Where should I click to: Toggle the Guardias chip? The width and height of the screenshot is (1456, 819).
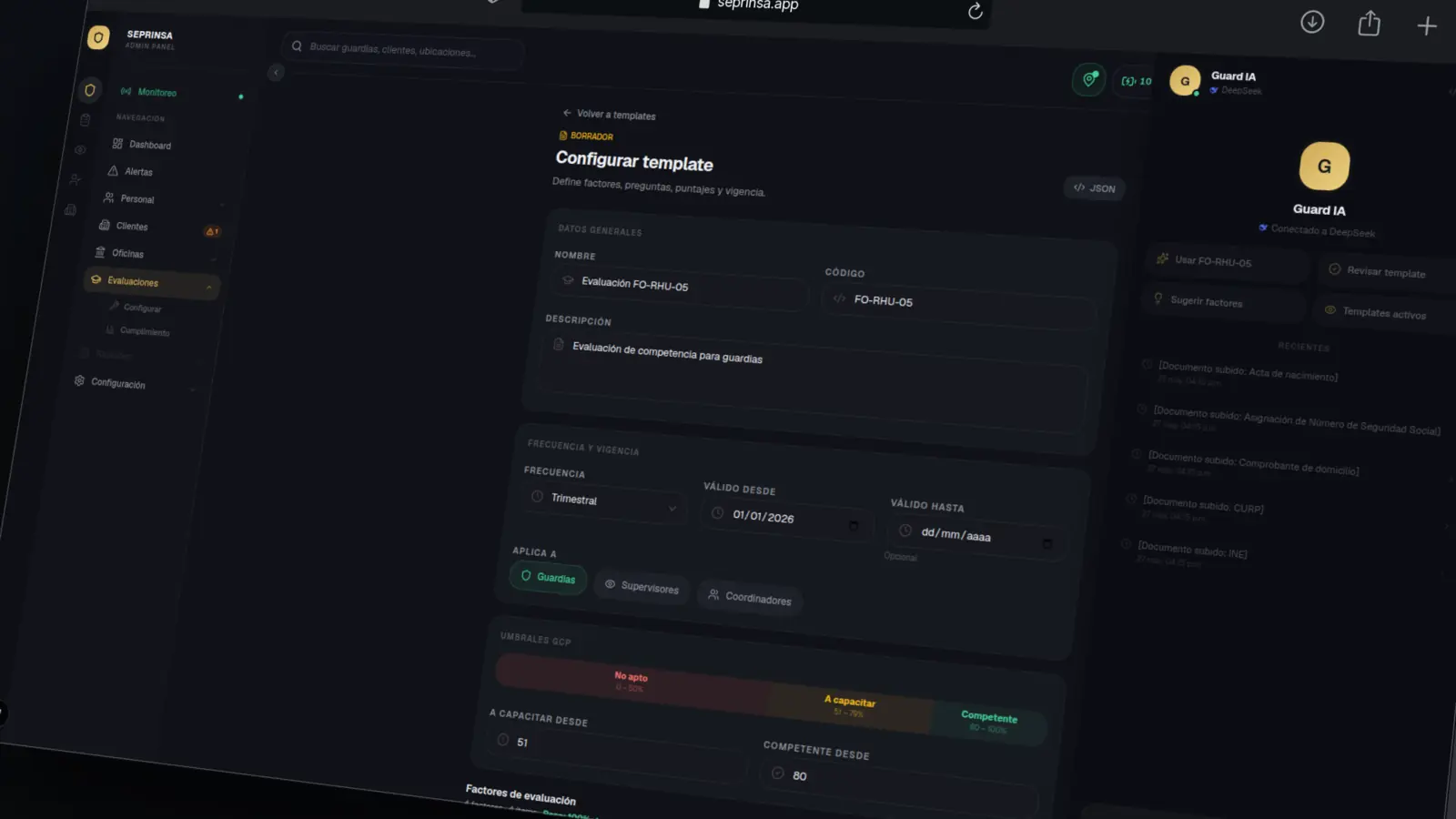[x=548, y=577]
